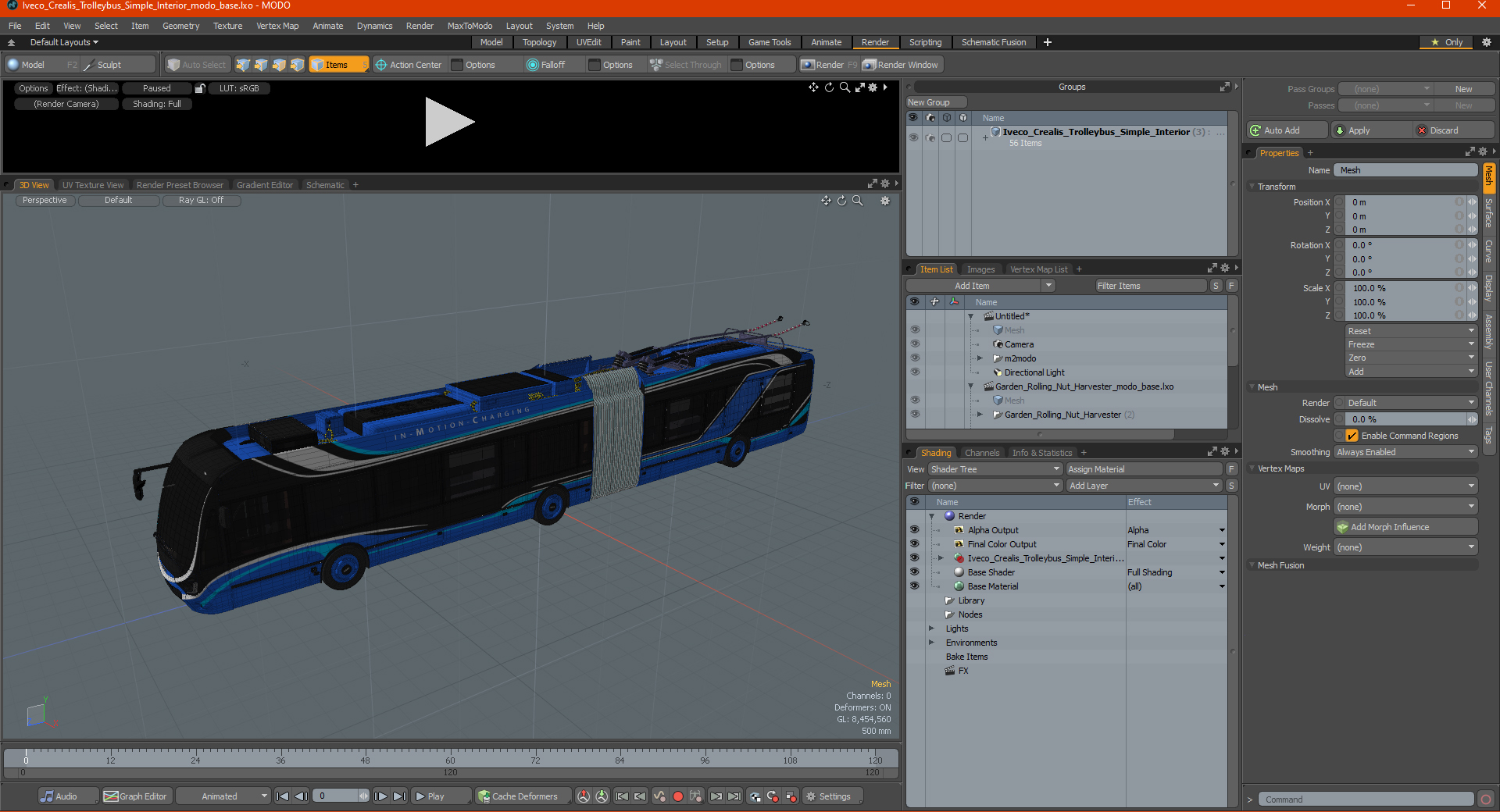Open the Default Layouts dropdown
Viewport: 1500px width, 812px height.
pyautogui.click(x=64, y=42)
